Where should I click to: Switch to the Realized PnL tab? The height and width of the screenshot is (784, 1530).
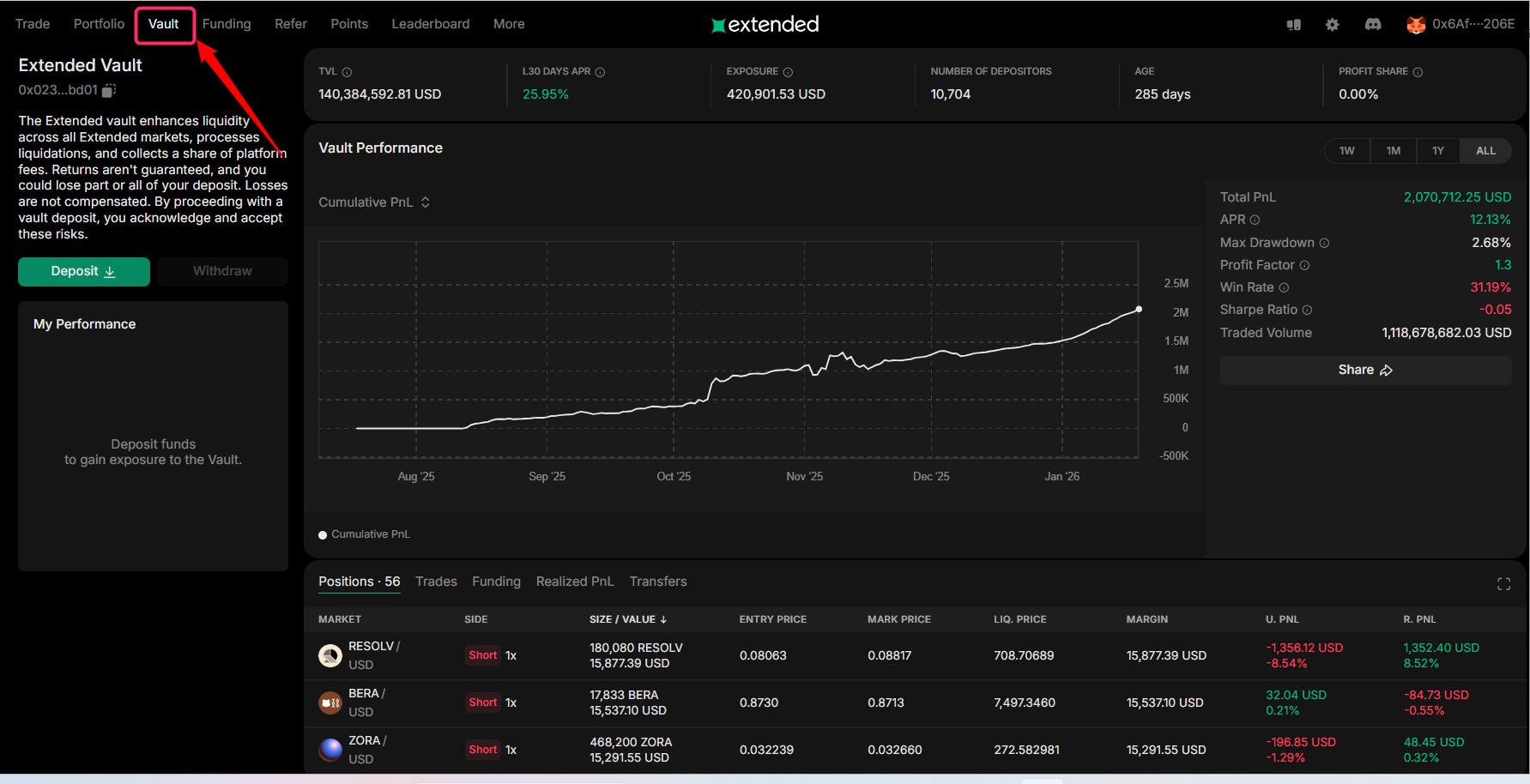coord(574,582)
